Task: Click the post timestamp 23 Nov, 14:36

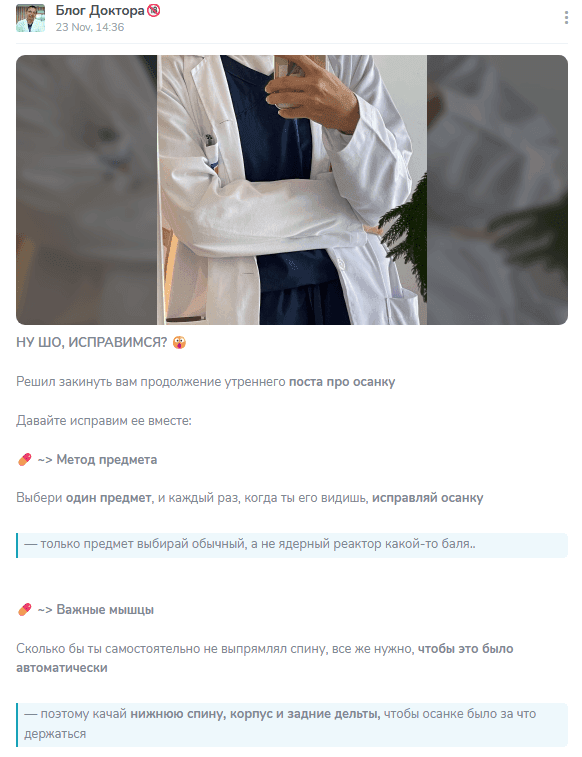Action: (x=90, y=28)
